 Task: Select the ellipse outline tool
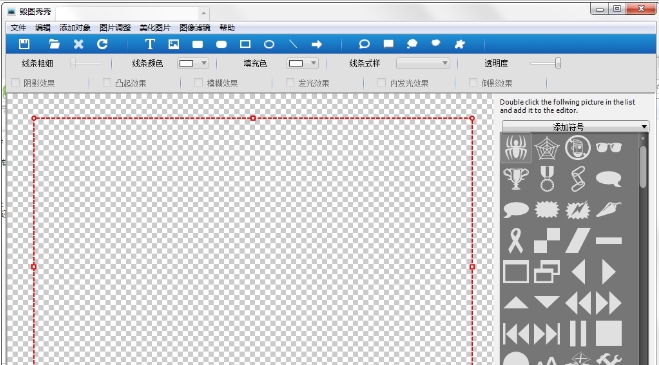(269, 44)
